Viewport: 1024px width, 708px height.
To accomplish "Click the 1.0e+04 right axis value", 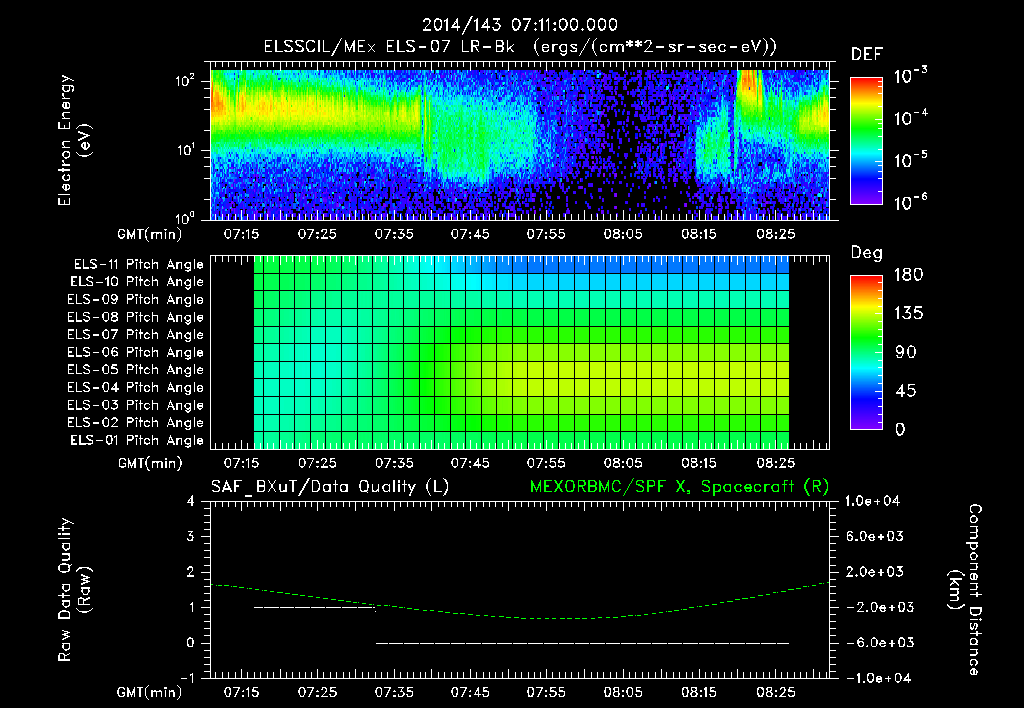I will [872, 502].
